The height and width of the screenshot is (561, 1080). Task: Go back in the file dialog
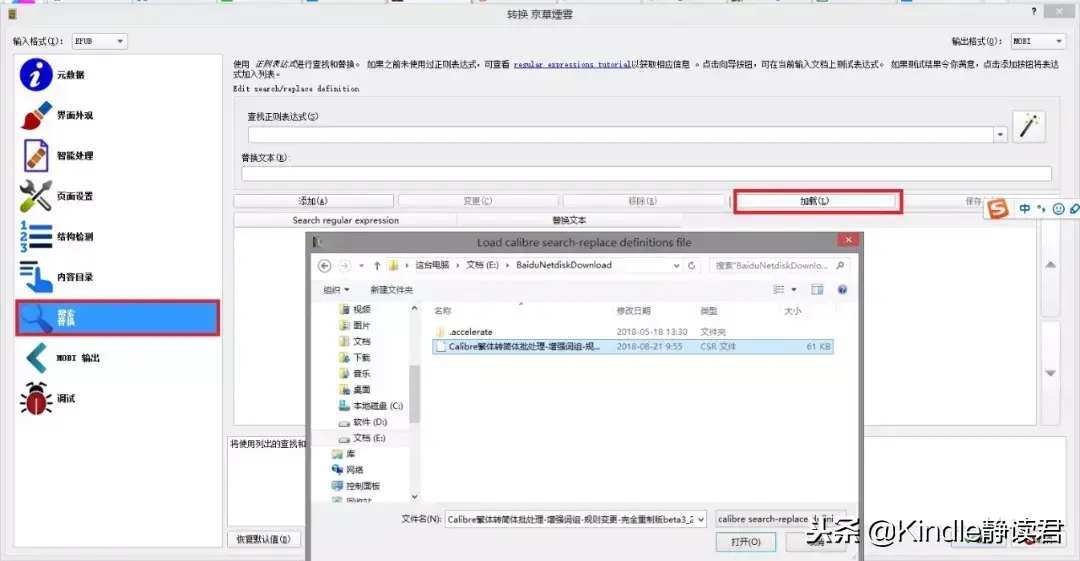pos(324,265)
